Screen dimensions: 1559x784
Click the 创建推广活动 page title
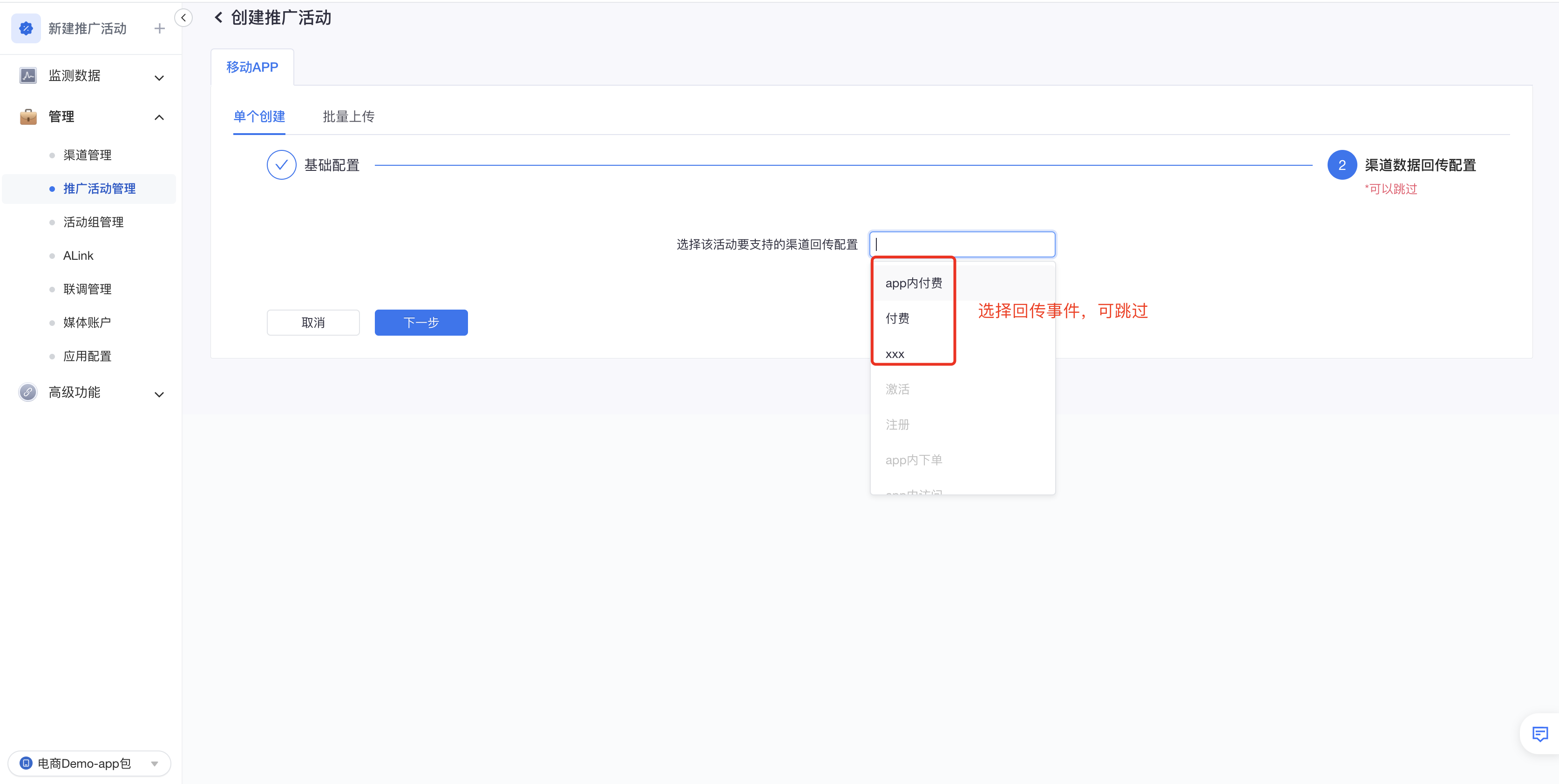pos(281,18)
